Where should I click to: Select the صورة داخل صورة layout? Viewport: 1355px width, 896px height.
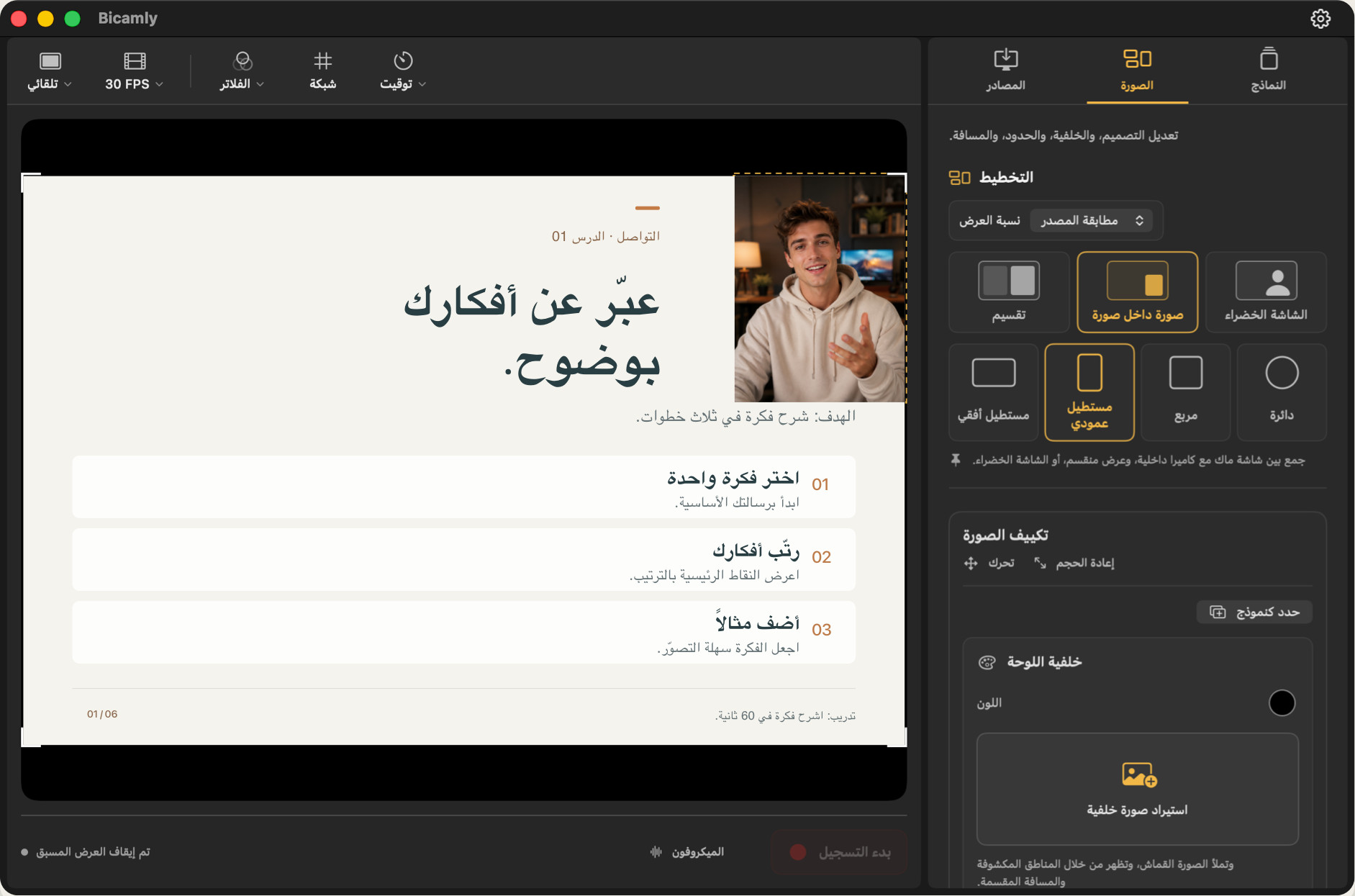[x=1137, y=292]
